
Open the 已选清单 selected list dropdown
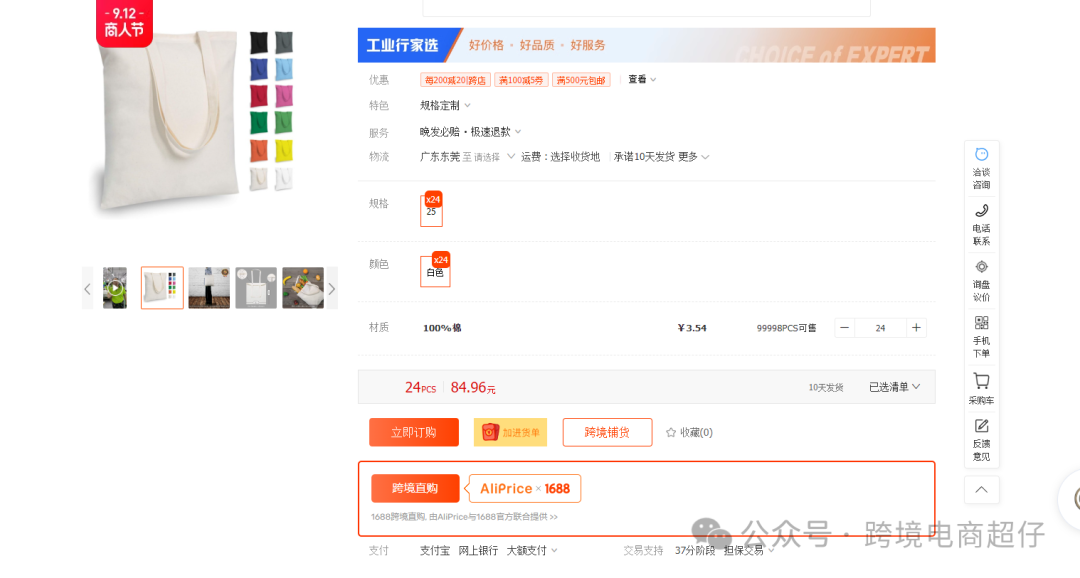(x=893, y=387)
